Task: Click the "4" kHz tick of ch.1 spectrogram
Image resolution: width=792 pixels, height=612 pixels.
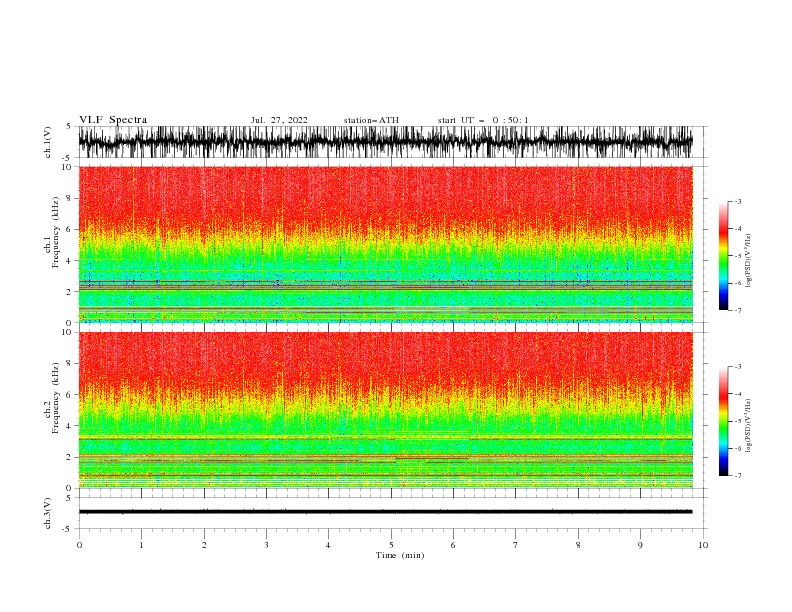Action: [69, 261]
